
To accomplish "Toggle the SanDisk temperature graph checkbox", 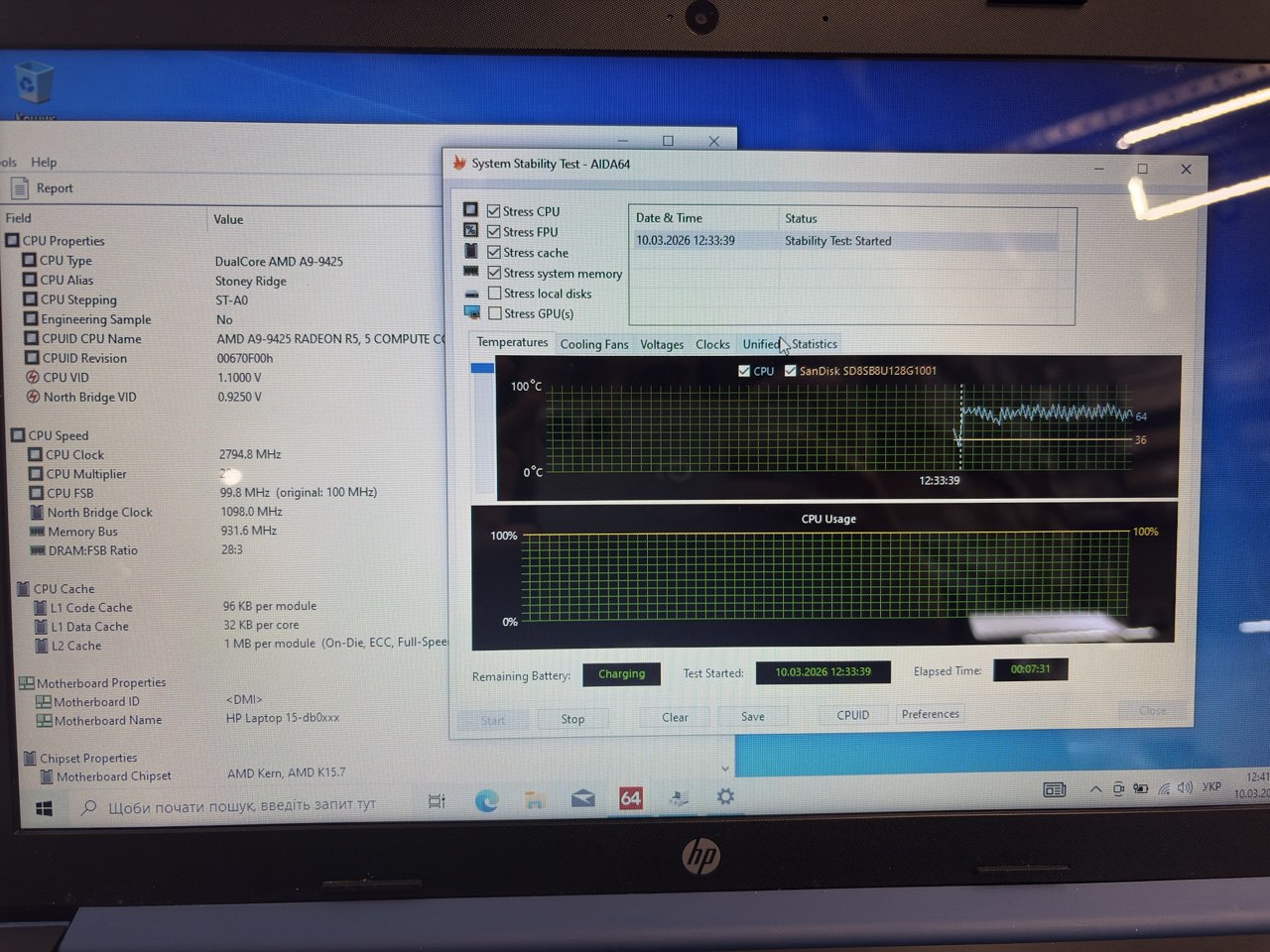I will [790, 371].
